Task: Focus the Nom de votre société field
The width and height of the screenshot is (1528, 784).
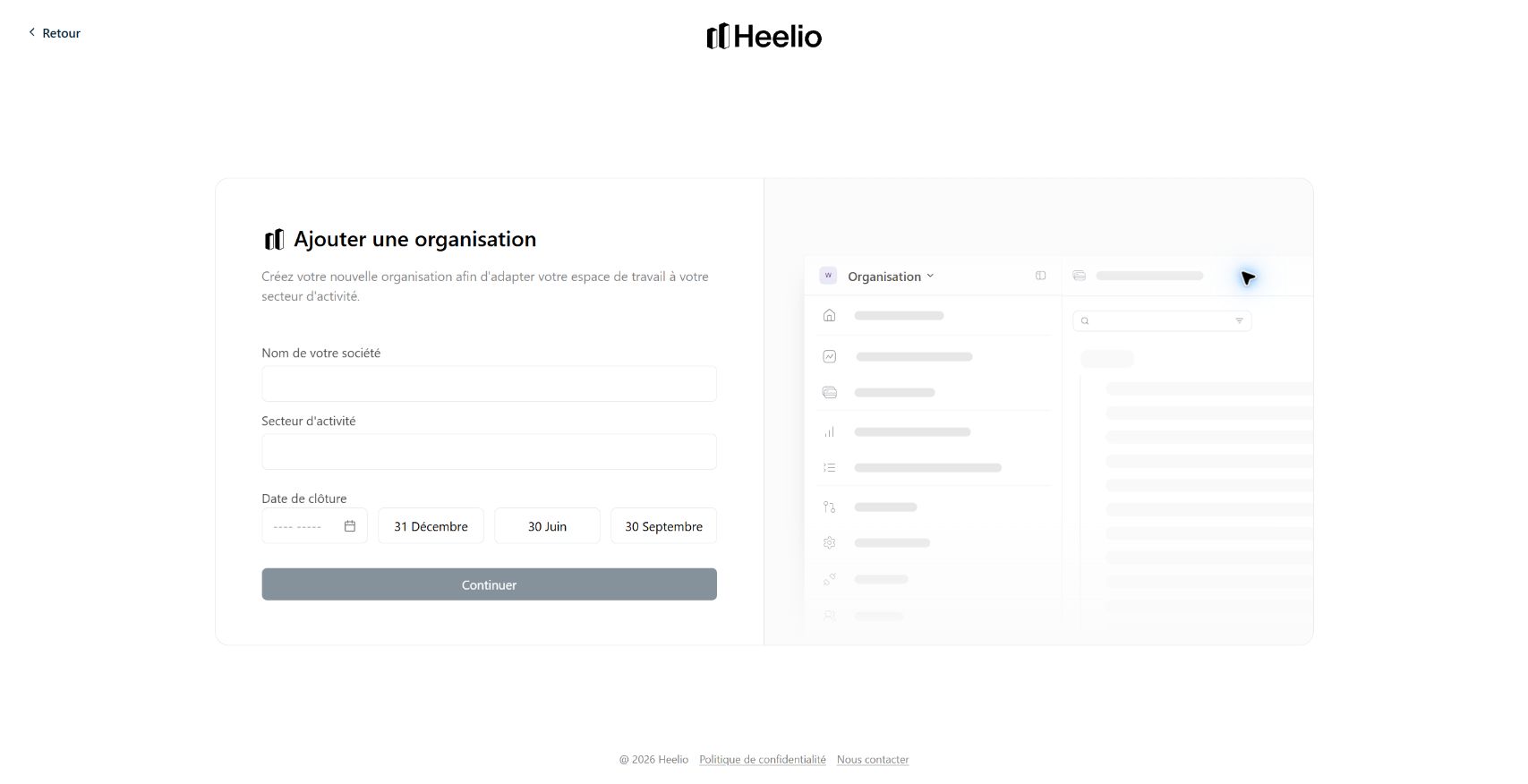Action: [x=489, y=384]
